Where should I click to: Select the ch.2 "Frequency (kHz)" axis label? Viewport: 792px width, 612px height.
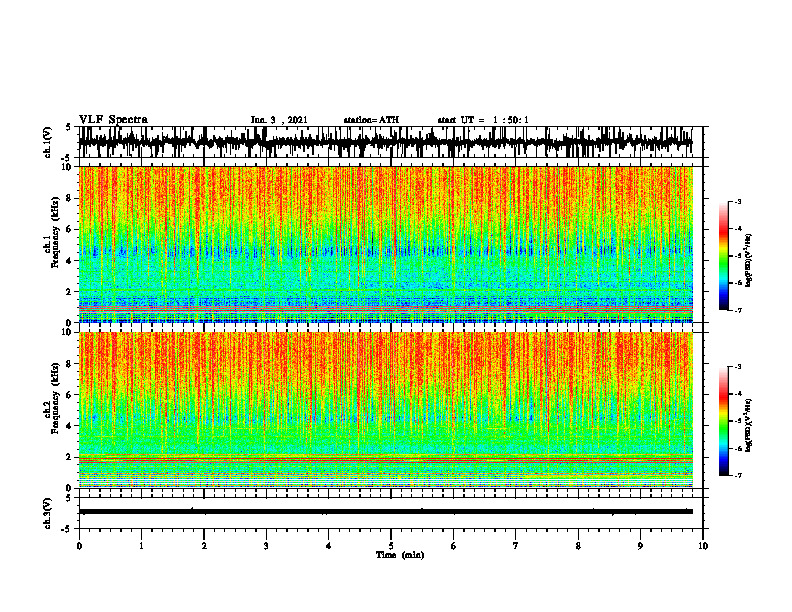(x=55, y=398)
